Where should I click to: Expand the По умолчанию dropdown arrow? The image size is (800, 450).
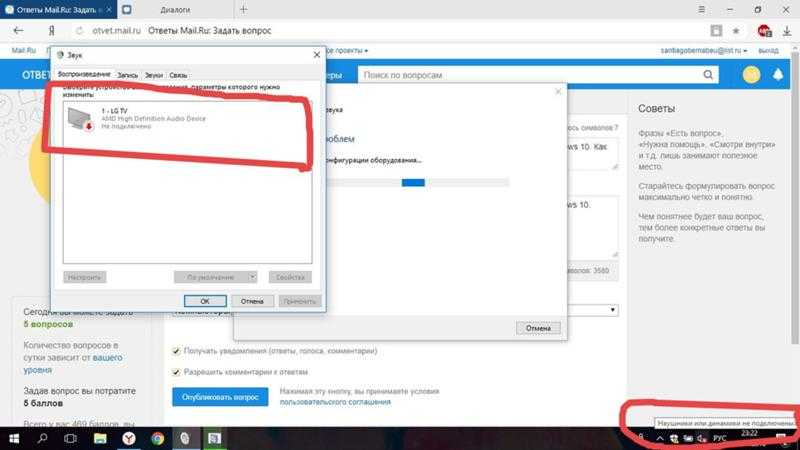pyautogui.click(x=252, y=277)
